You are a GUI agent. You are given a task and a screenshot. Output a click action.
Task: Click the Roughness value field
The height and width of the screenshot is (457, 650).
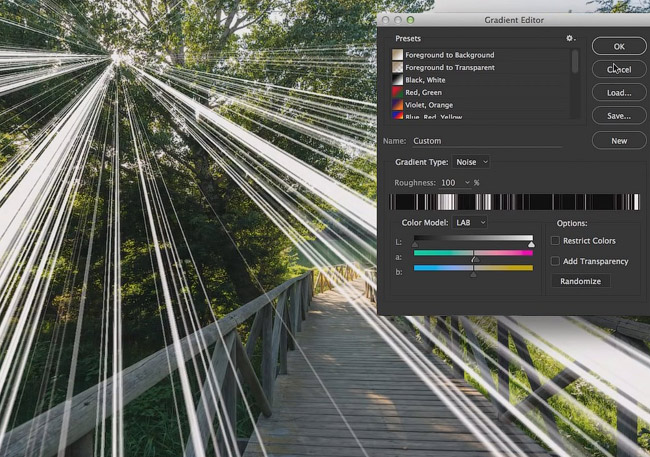451,183
